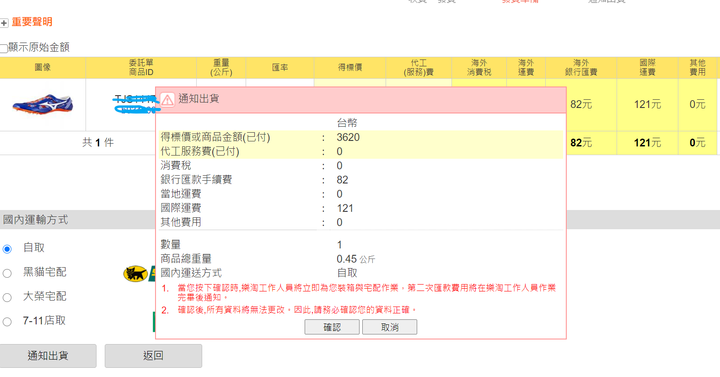The image size is (720, 377).
Task: Click the 其他費用 column header
Action: [698, 68]
